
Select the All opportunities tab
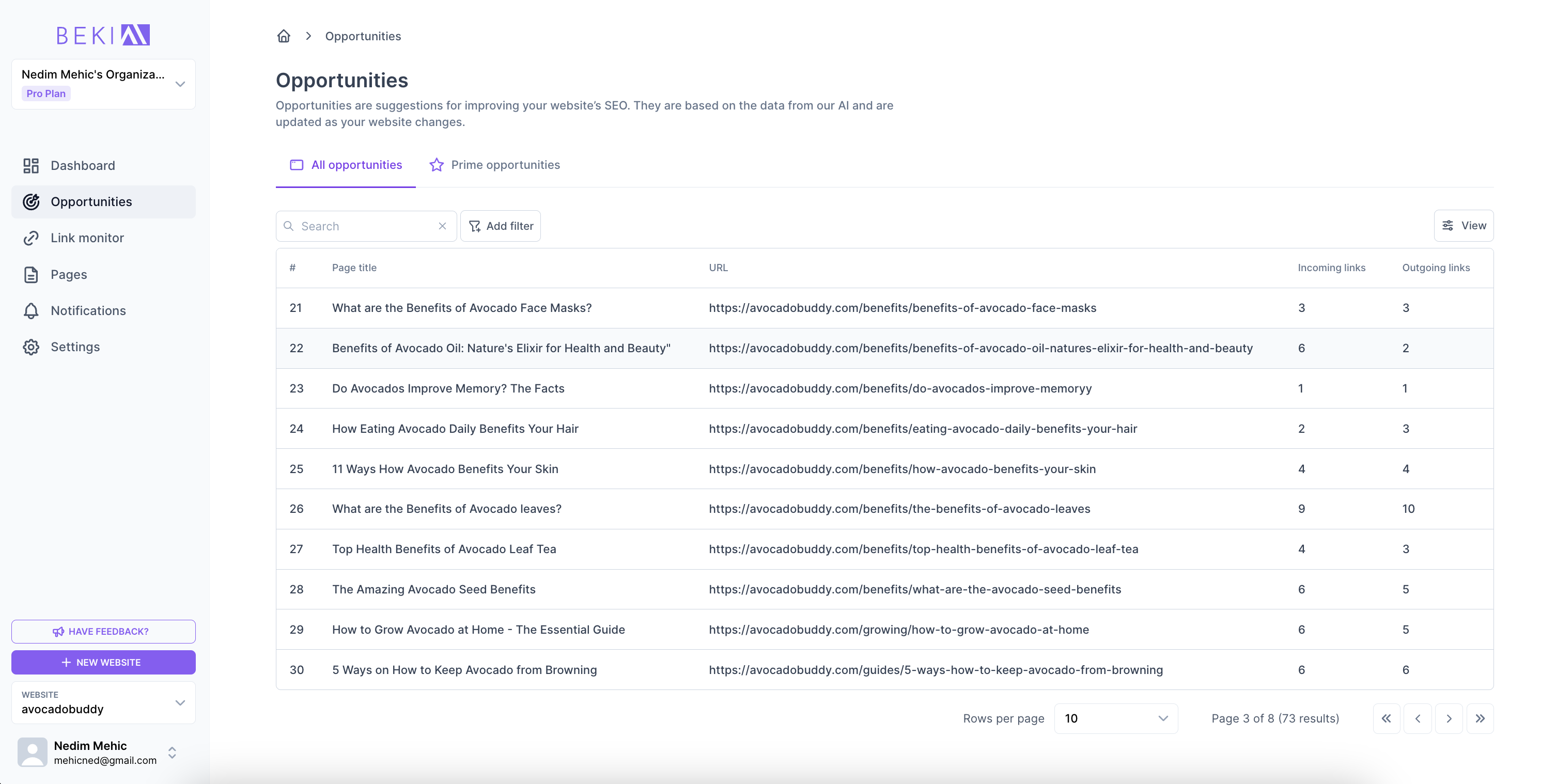tap(346, 165)
